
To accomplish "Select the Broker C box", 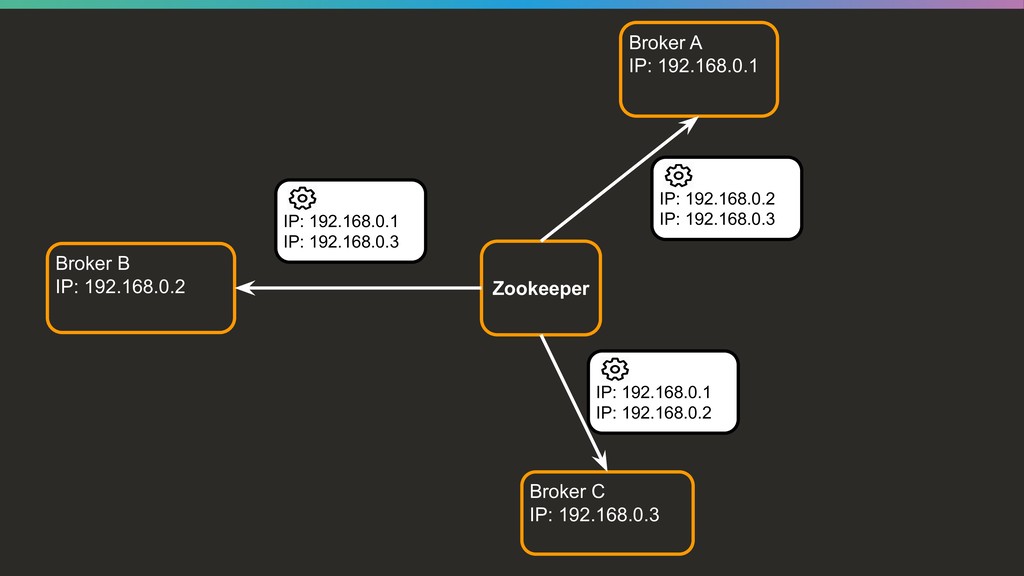I will pos(607,513).
